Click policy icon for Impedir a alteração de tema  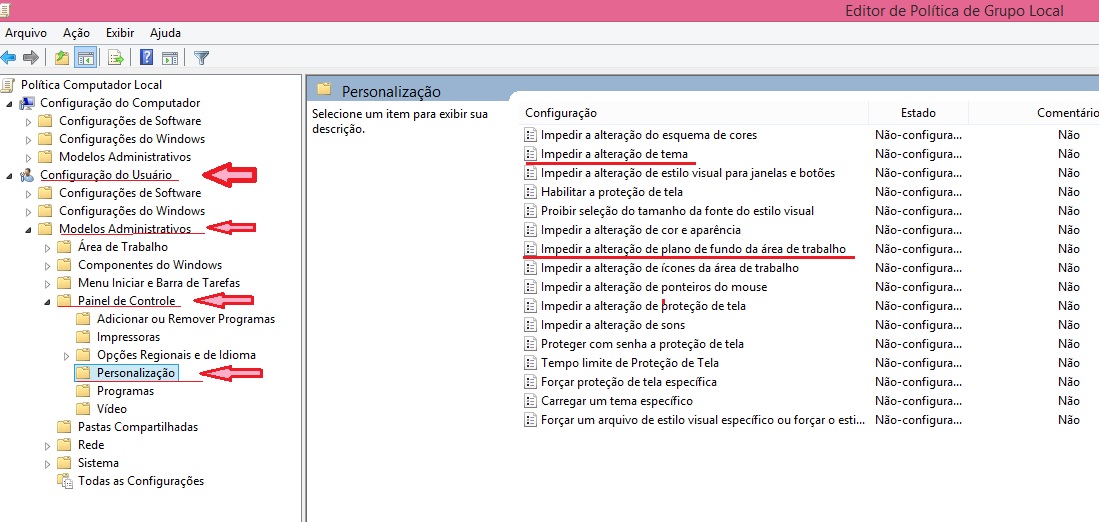(x=530, y=154)
